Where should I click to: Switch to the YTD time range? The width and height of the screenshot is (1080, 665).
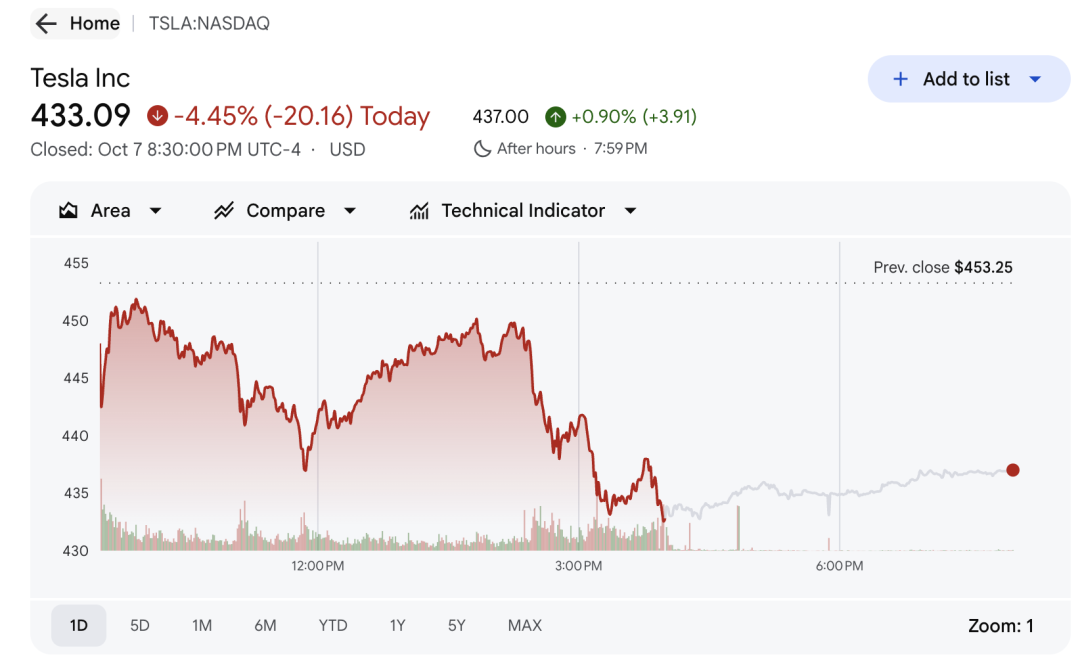click(333, 626)
